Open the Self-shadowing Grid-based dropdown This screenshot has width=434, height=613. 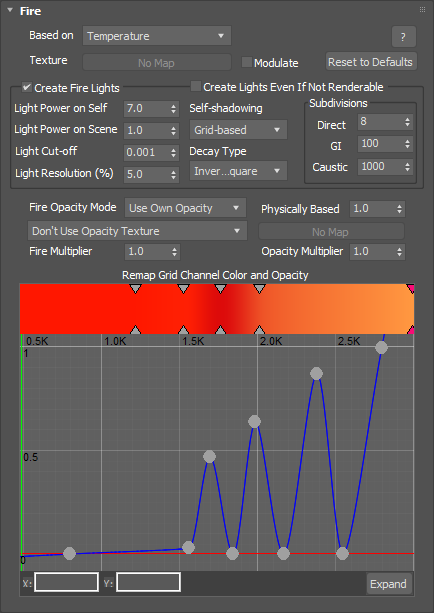coord(238,130)
